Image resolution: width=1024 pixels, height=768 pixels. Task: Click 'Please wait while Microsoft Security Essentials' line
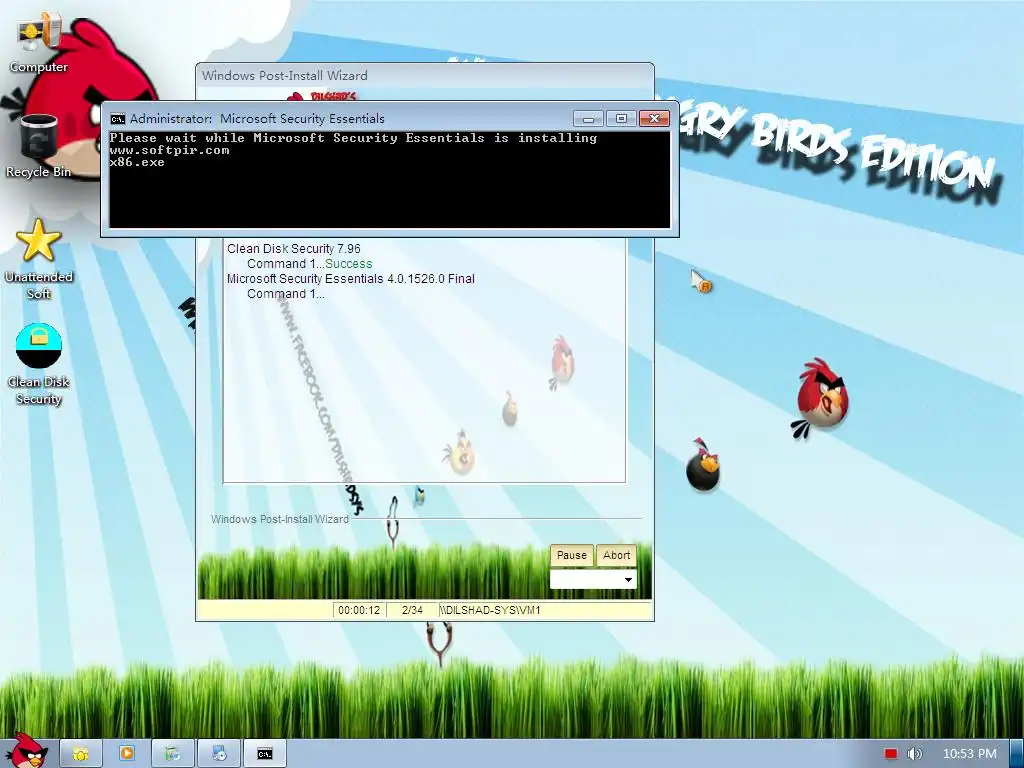tap(353, 138)
